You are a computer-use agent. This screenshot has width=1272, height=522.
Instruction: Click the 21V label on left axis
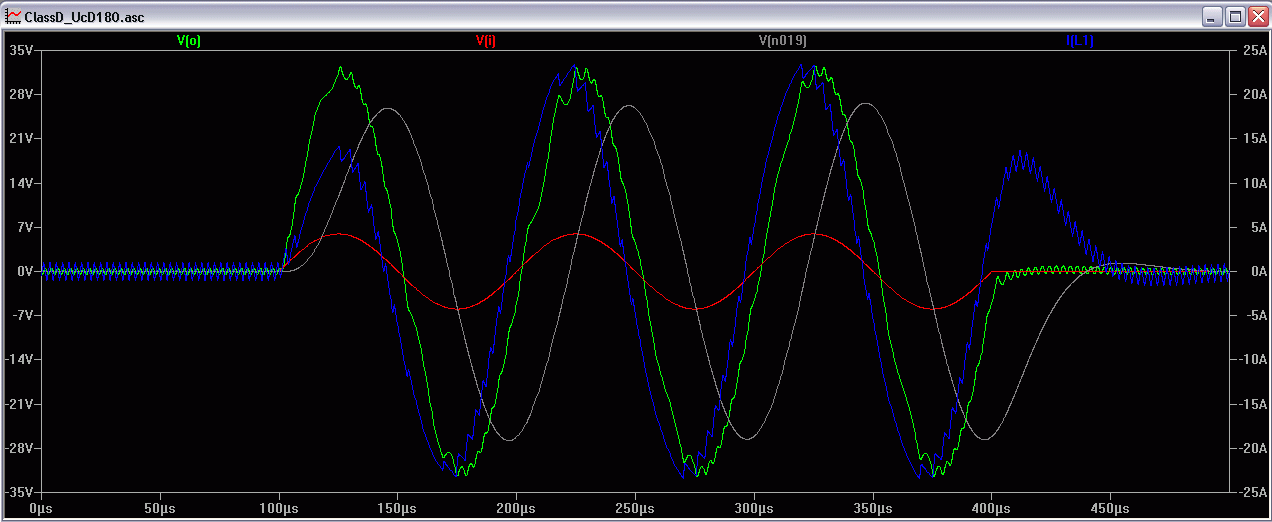coord(21,138)
